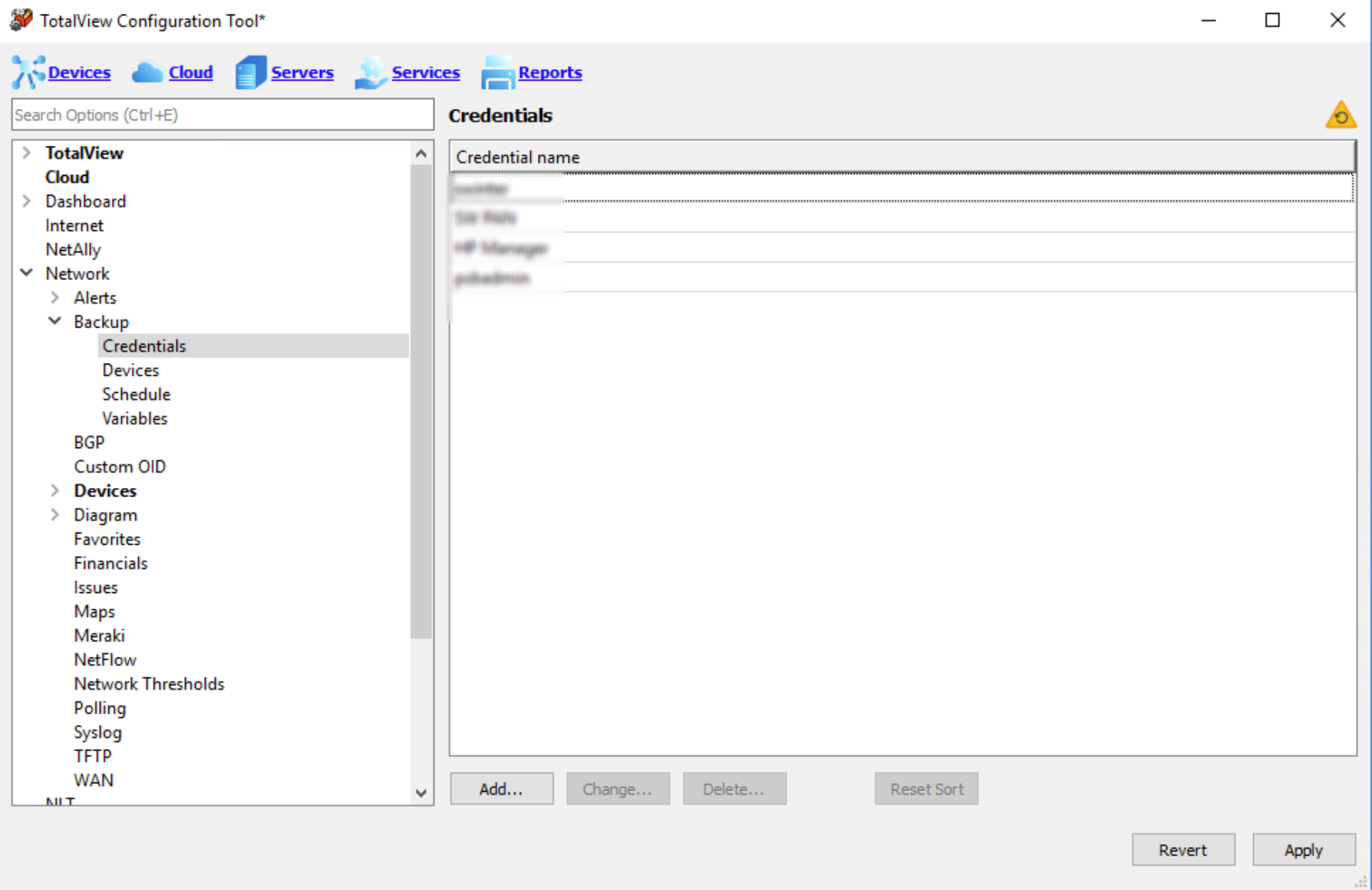Viewport: 1372px width, 890px height.
Task: Click the Credential name column header
Action: [x=902, y=157]
